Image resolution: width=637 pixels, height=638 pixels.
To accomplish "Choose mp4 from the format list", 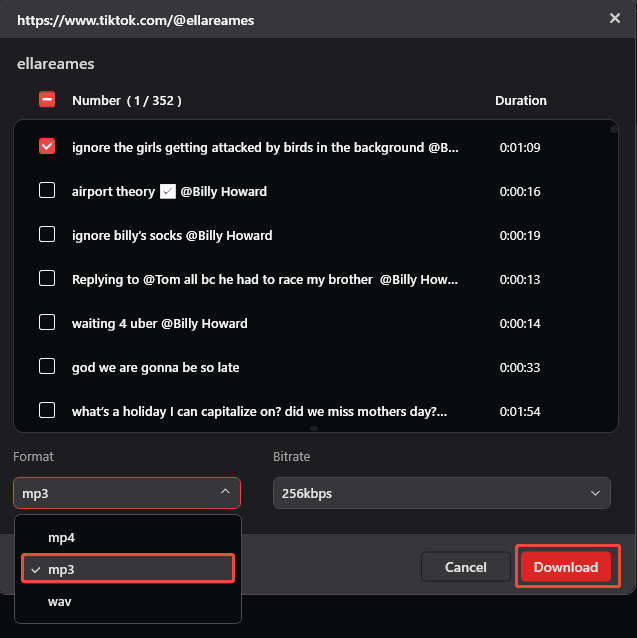I will point(128,537).
